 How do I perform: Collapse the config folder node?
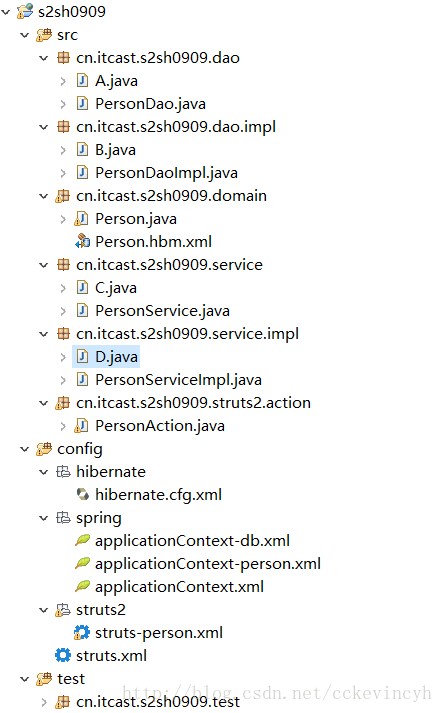pyautogui.click(x=25, y=449)
